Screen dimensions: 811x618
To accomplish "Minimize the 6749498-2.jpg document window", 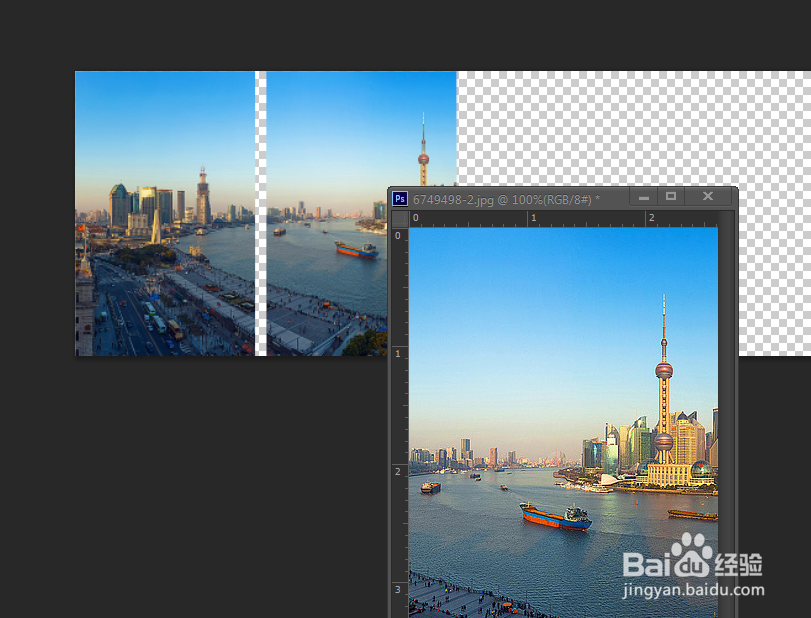I will click(x=643, y=196).
